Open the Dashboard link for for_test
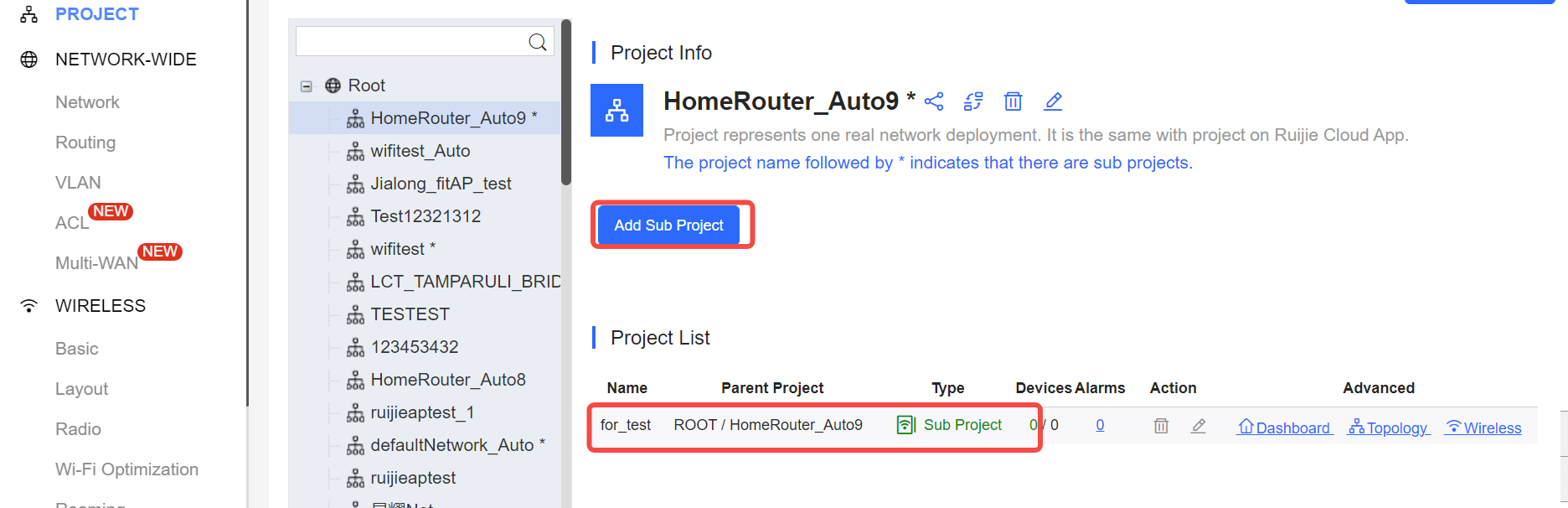Viewport: 1568px width, 508px height. [1284, 428]
